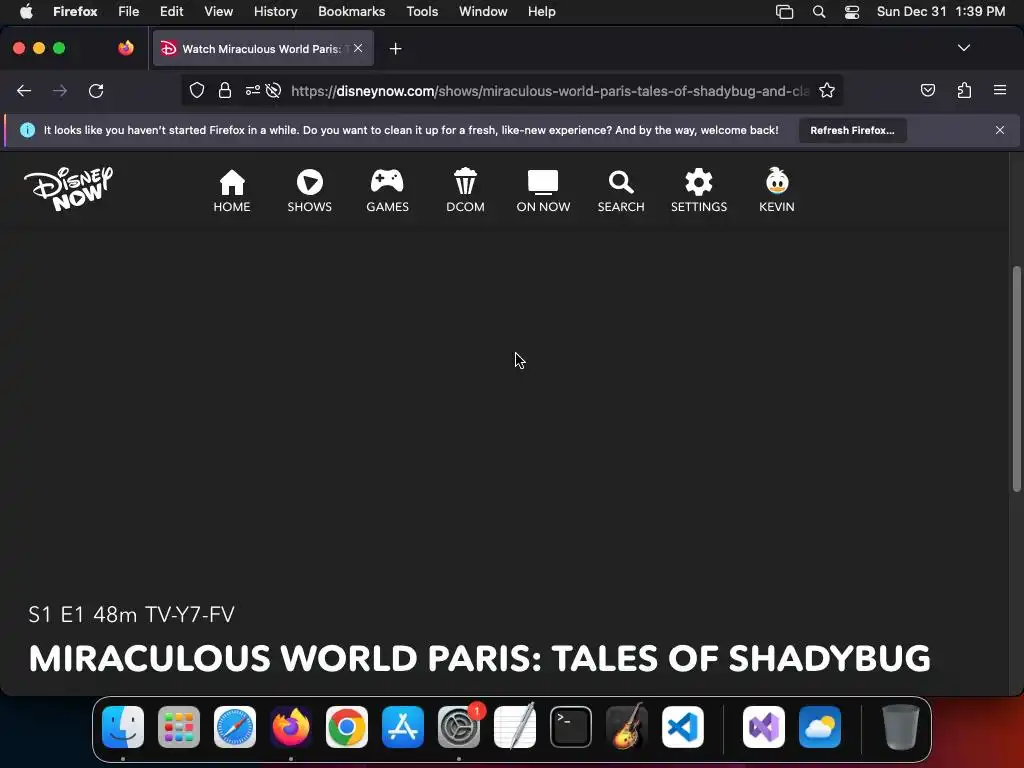The width and height of the screenshot is (1024, 768).
Task: Open a new tab
Action: tap(395, 48)
